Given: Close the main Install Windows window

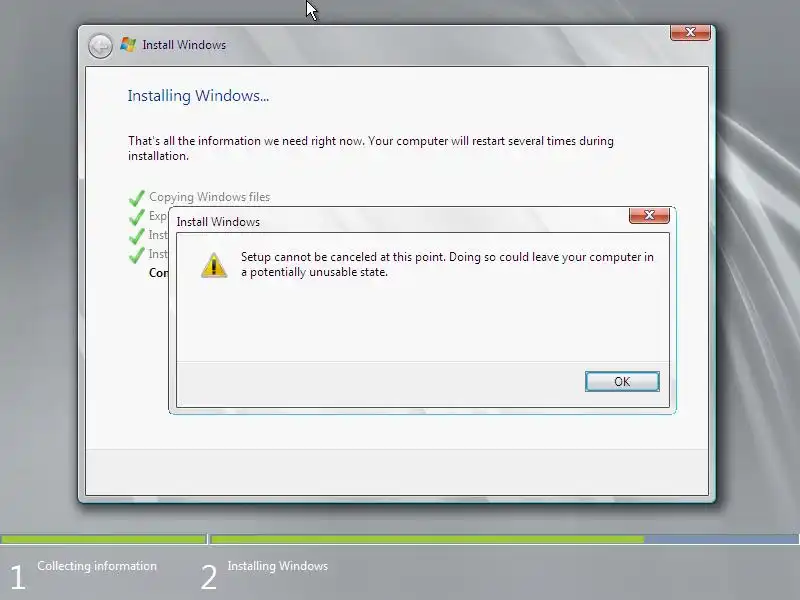Looking at the screenshot, I should point(690,32).
